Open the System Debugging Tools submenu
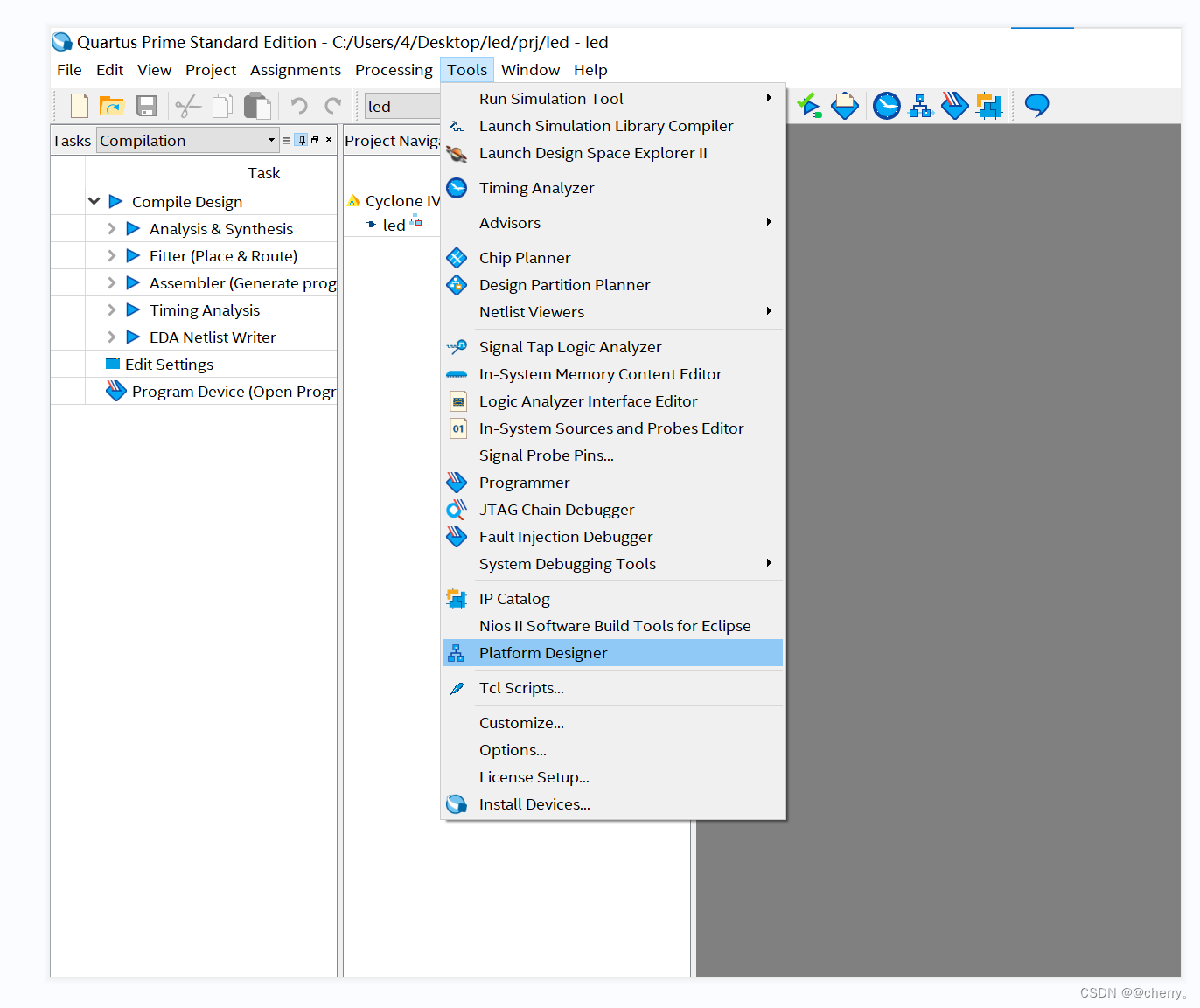The height and width of the screenshot is (1008, 1200). coord(613,564)
